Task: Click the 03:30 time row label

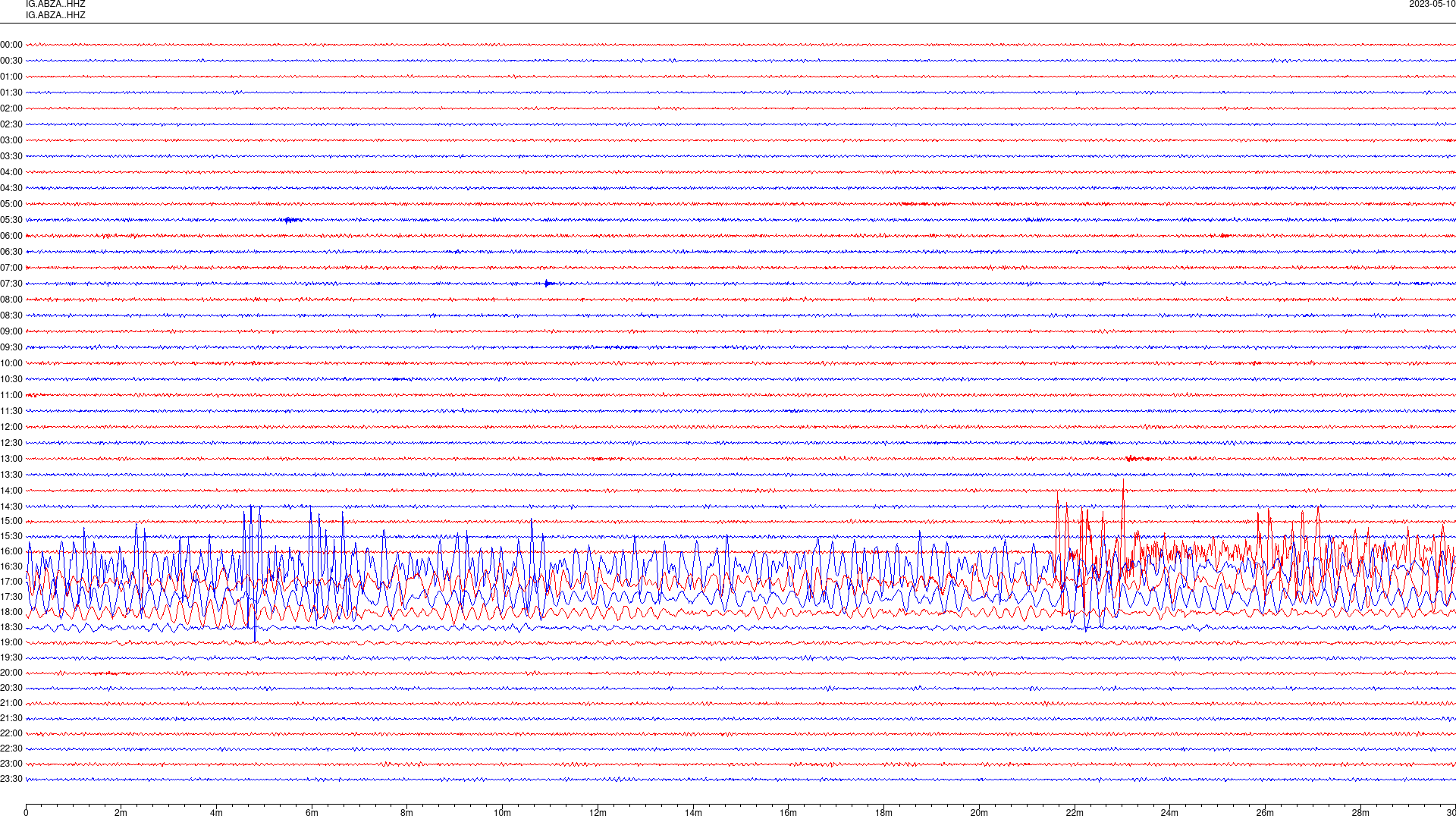Action: pyautogui.click(x=11, y=156)
